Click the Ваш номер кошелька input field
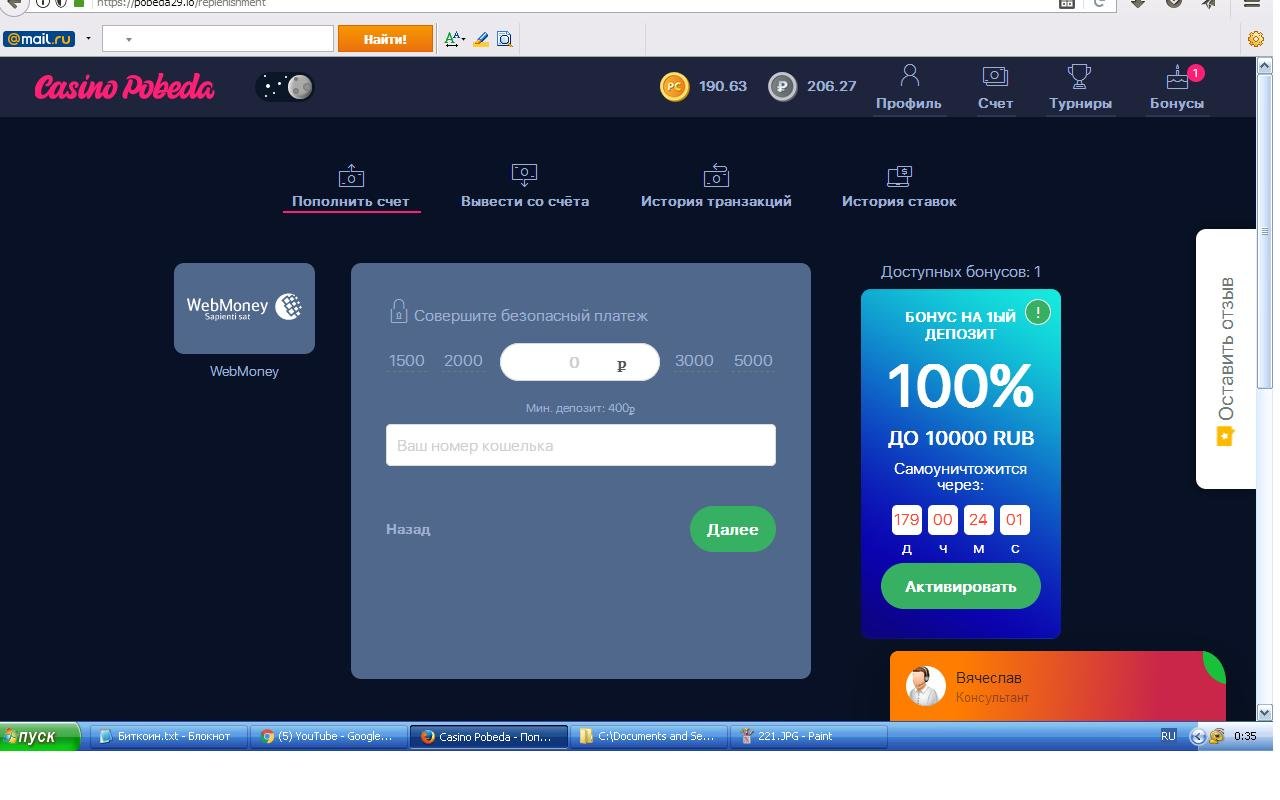The image size is (1280, 800). pos(580,445)
